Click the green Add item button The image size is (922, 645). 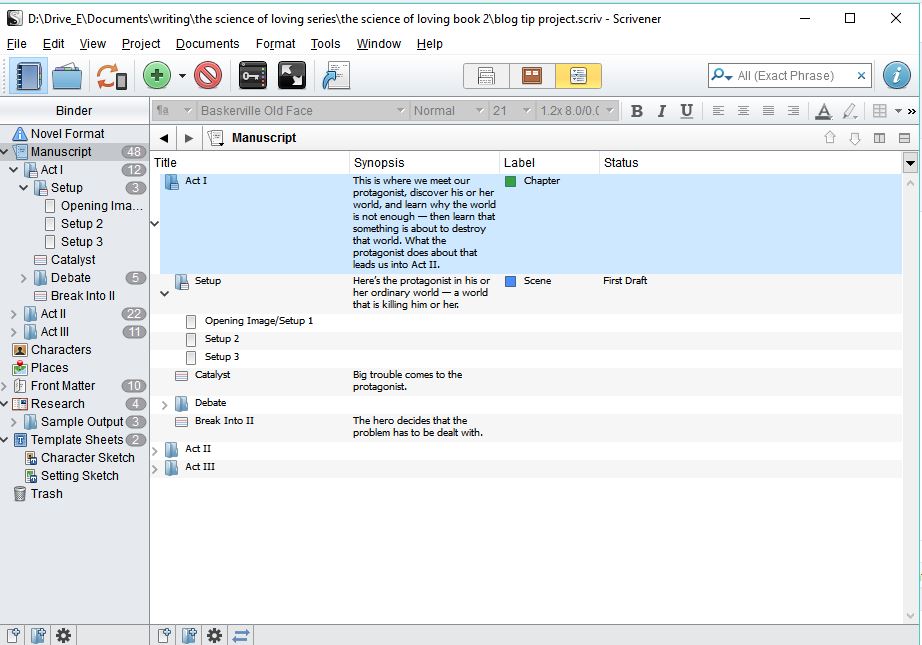click(x=156, y=76)
